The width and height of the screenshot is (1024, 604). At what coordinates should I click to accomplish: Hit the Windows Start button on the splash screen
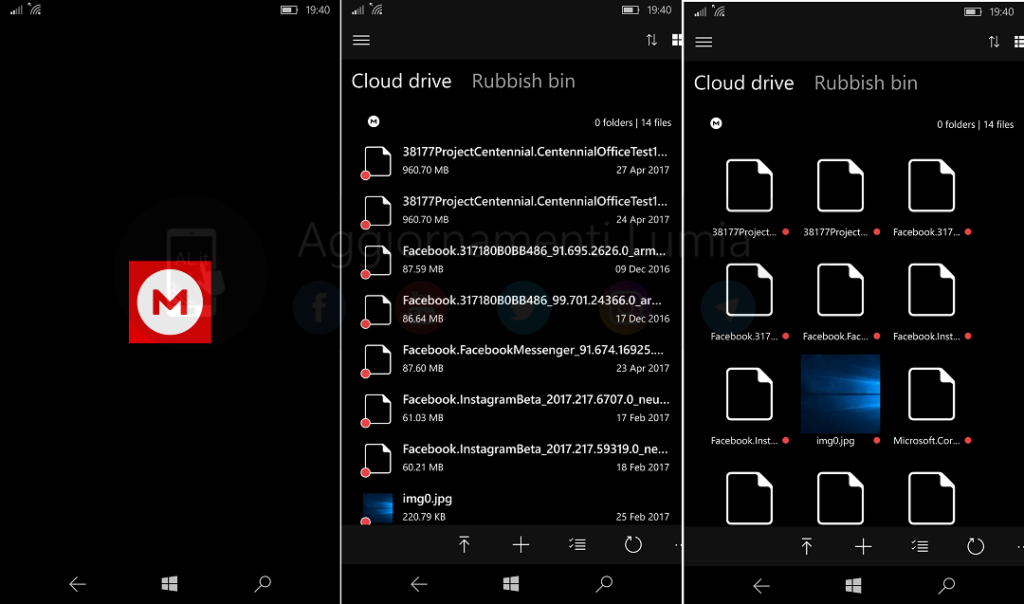[170, 584]
